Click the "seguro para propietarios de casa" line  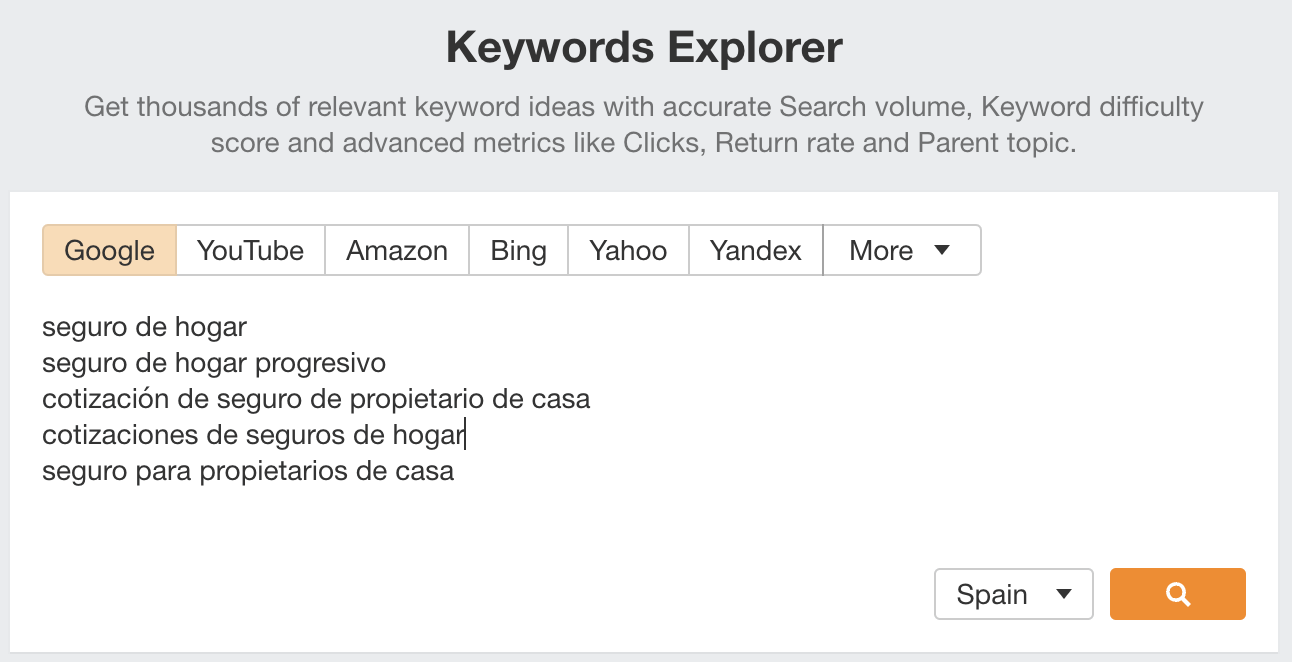pyautogui.click(x=248, y=471)
